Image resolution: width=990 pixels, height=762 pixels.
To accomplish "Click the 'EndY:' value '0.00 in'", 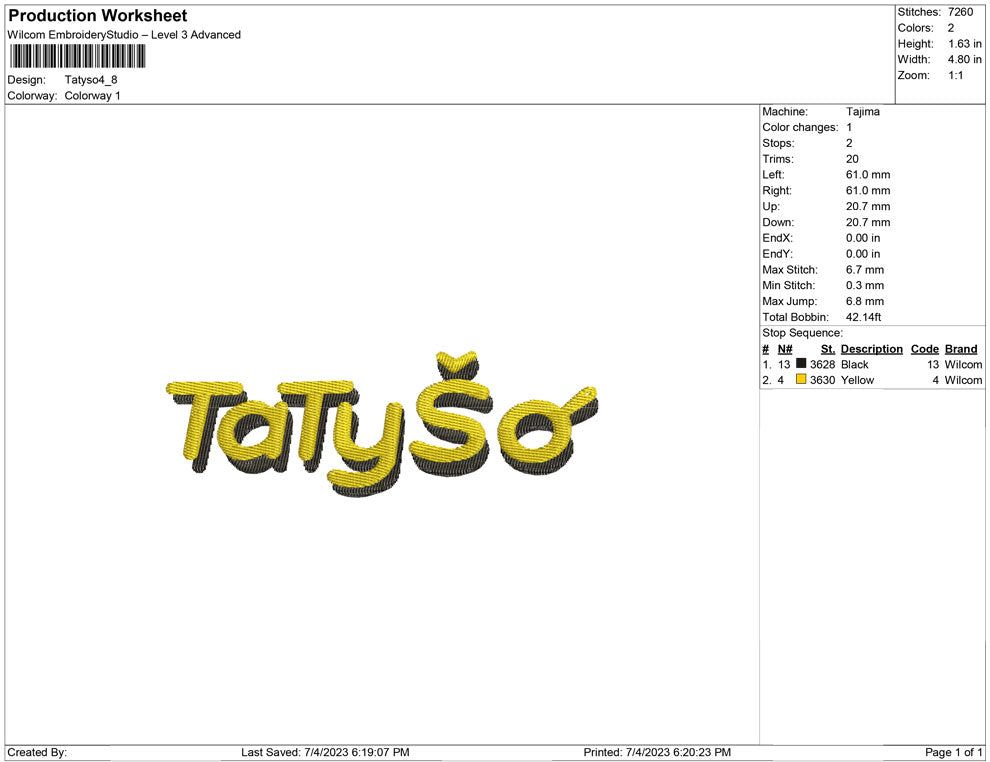I will pyautogui.click(x=862, y=253).
